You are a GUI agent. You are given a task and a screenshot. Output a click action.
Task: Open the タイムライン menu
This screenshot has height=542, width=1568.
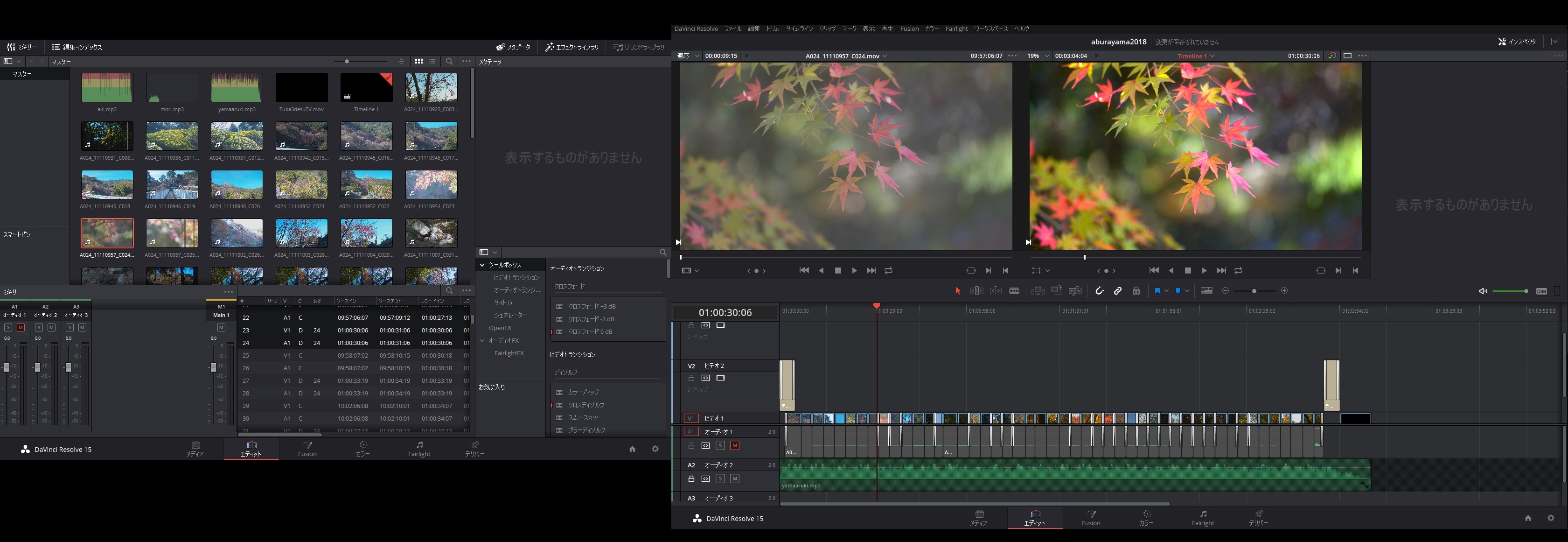coord(799,28)
